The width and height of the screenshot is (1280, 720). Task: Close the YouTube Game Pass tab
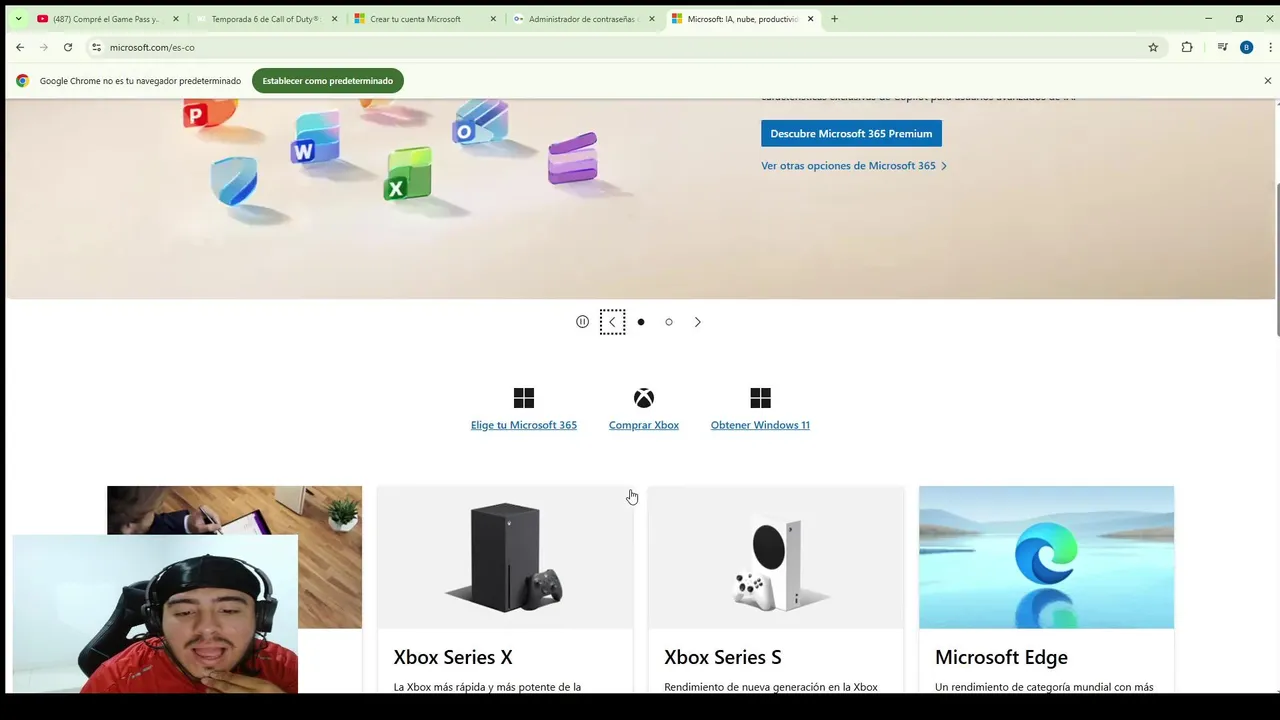[x=176, y=19]
